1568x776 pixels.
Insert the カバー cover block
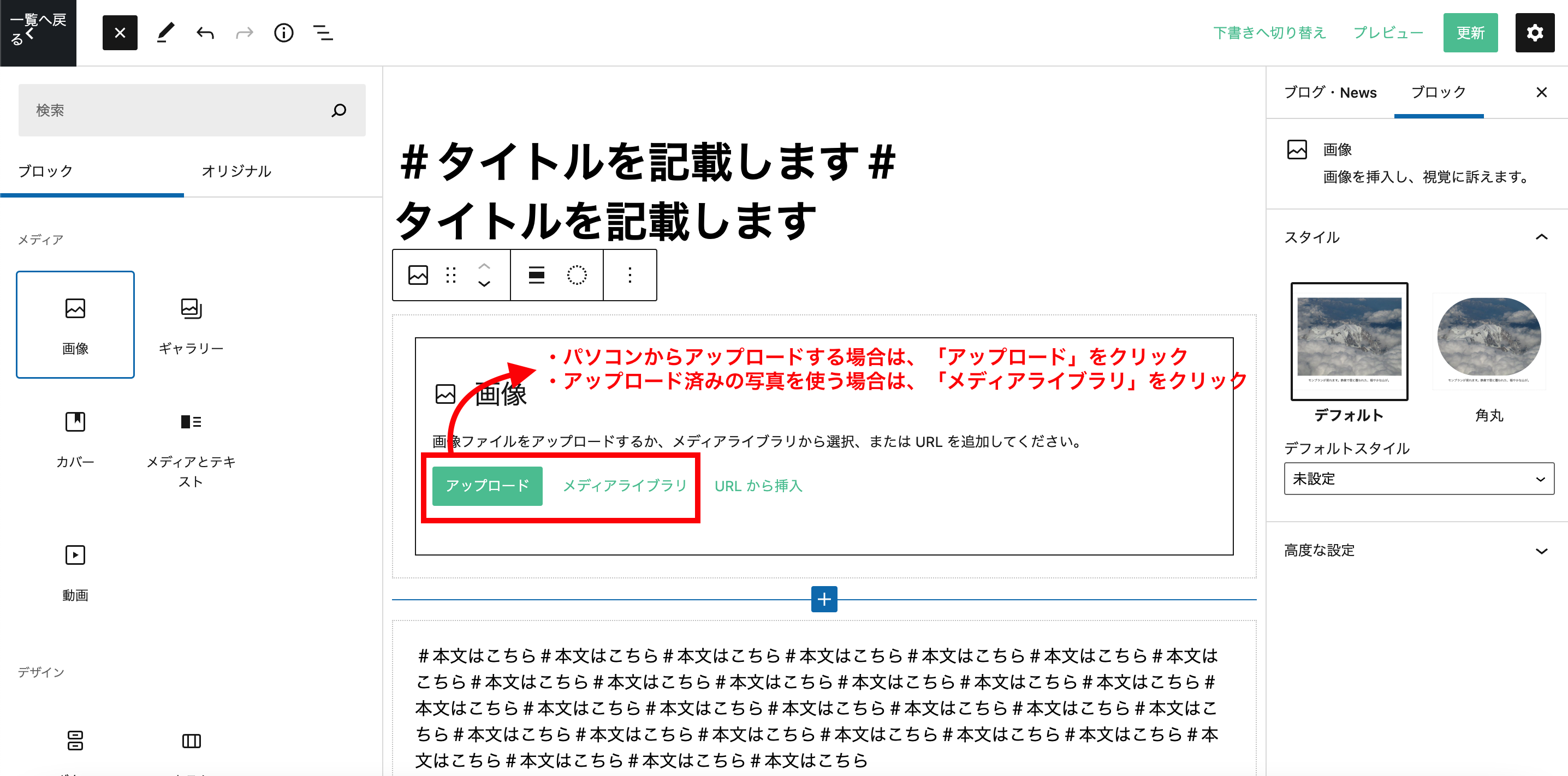75,438
